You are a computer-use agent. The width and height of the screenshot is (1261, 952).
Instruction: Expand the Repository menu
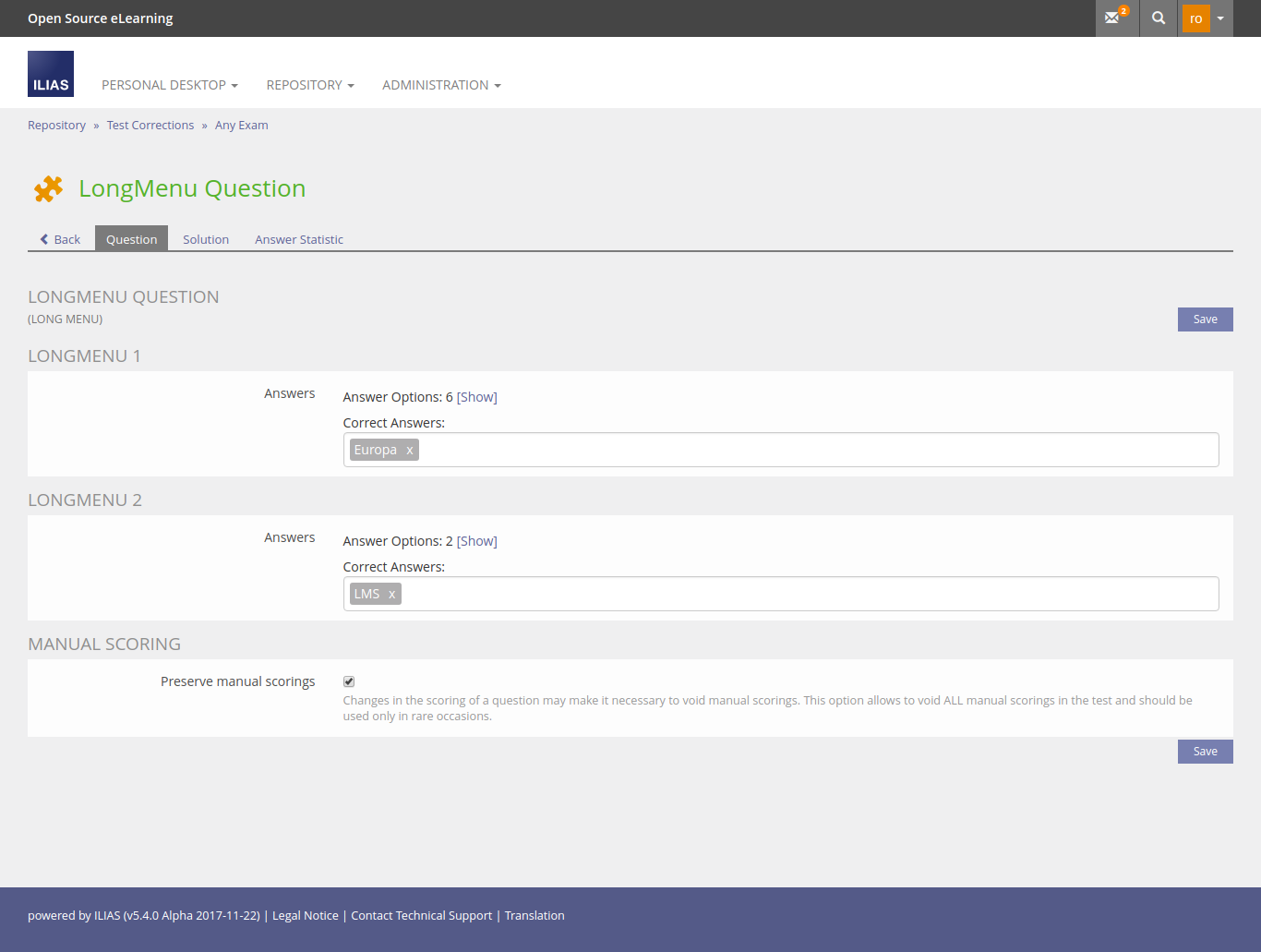pos(309,85)
